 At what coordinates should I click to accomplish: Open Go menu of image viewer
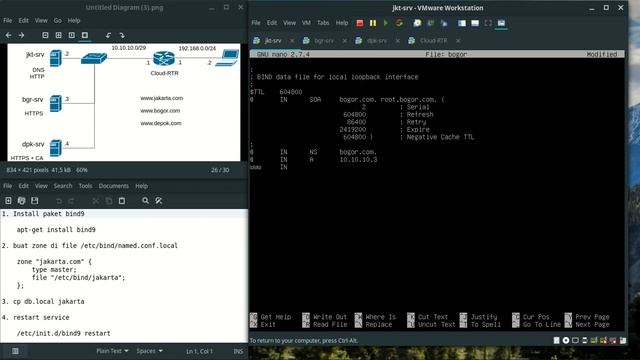pos(58,20)
